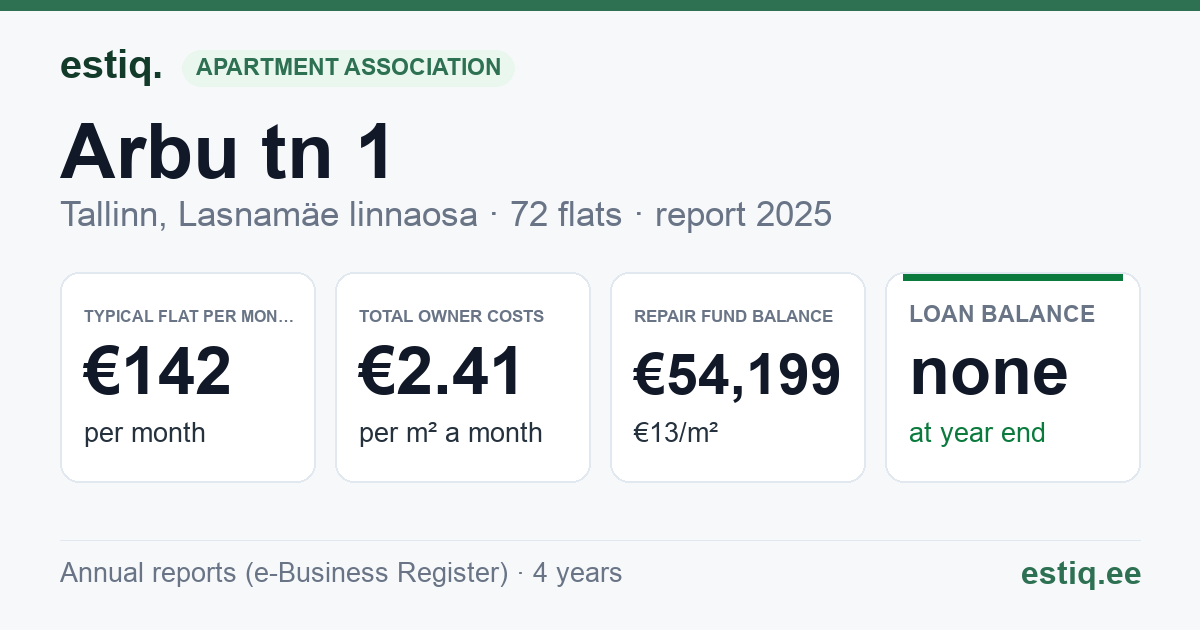
Task: Click the 'at year end' text
Action: click(977, 433)
